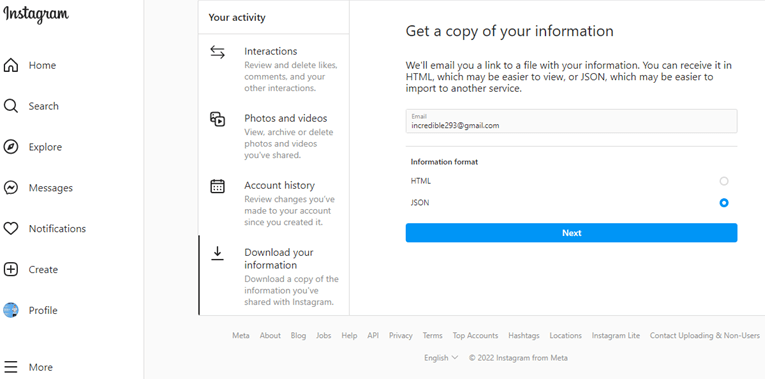
Task: Click the Search magnifier icon
Action: coord(11,106)
